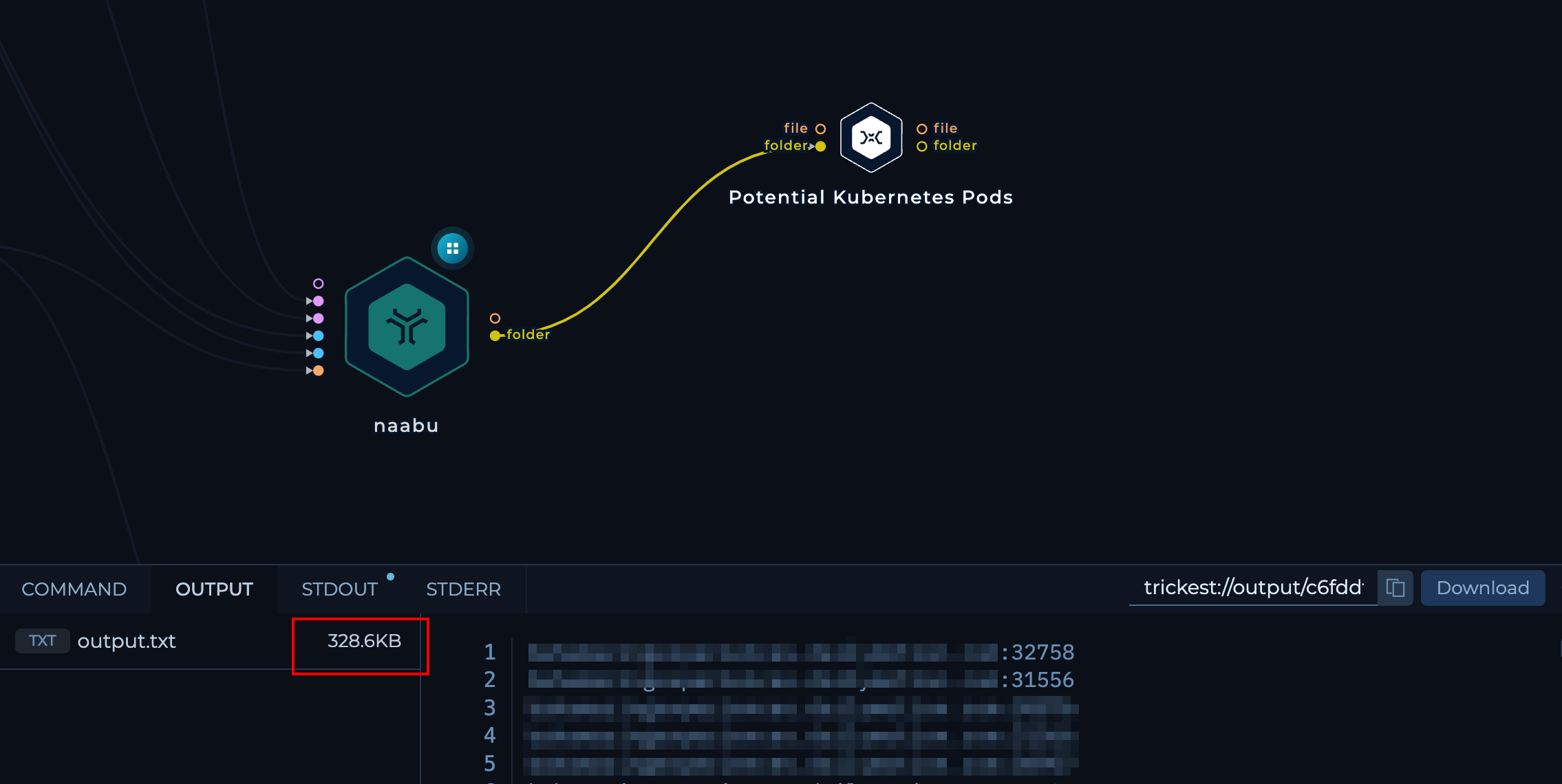
Task: Click the copy URL icon next to trickest output
Action: (1397, 589)
